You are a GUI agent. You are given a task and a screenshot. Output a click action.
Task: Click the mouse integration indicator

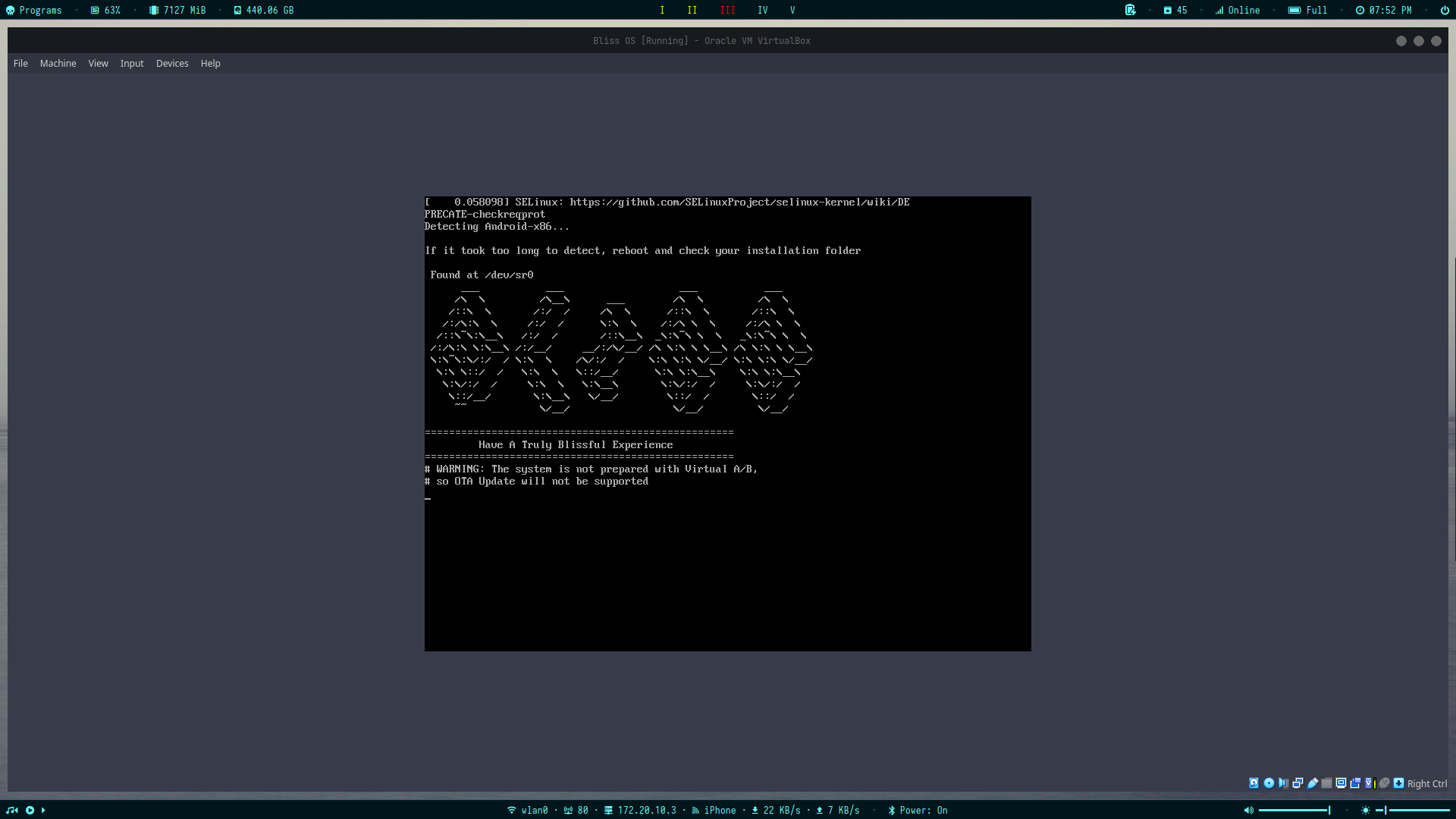point(1384,783)
